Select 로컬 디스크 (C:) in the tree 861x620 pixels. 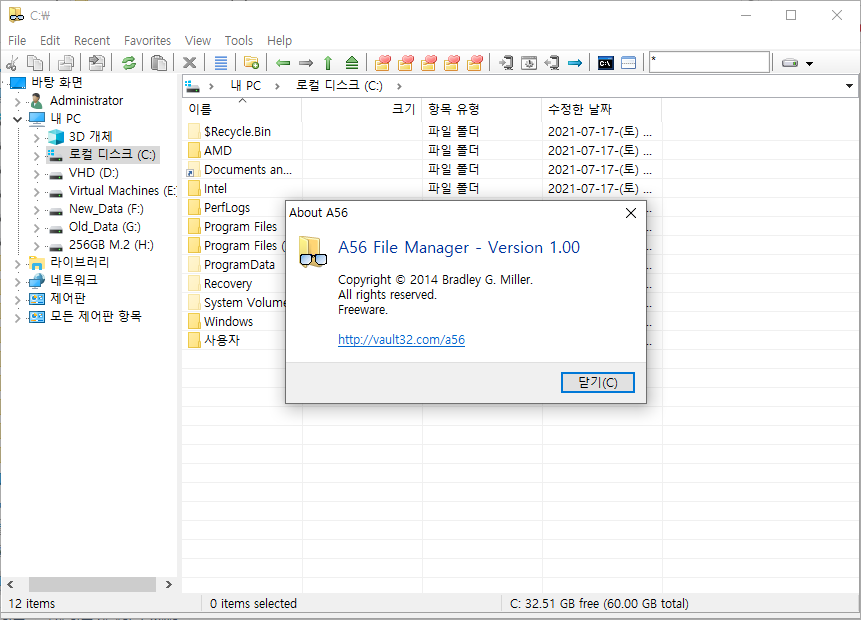point(112,155)
